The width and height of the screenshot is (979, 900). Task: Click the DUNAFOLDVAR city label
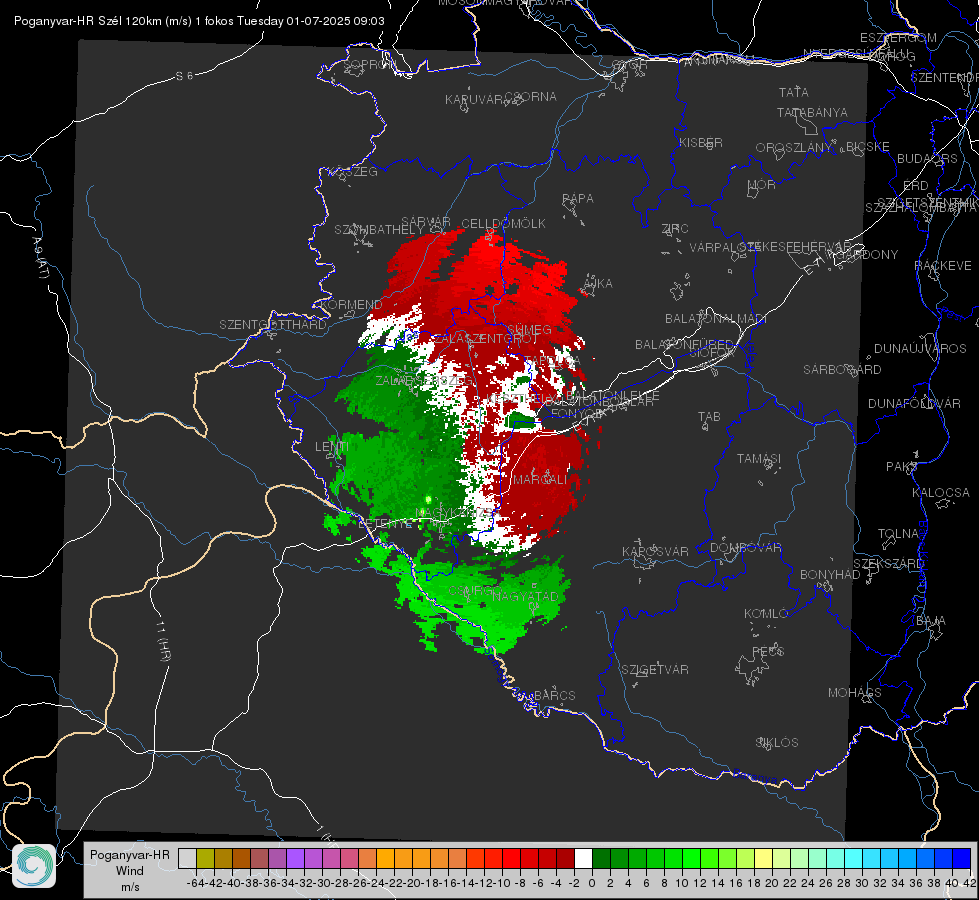pos(914,403)
